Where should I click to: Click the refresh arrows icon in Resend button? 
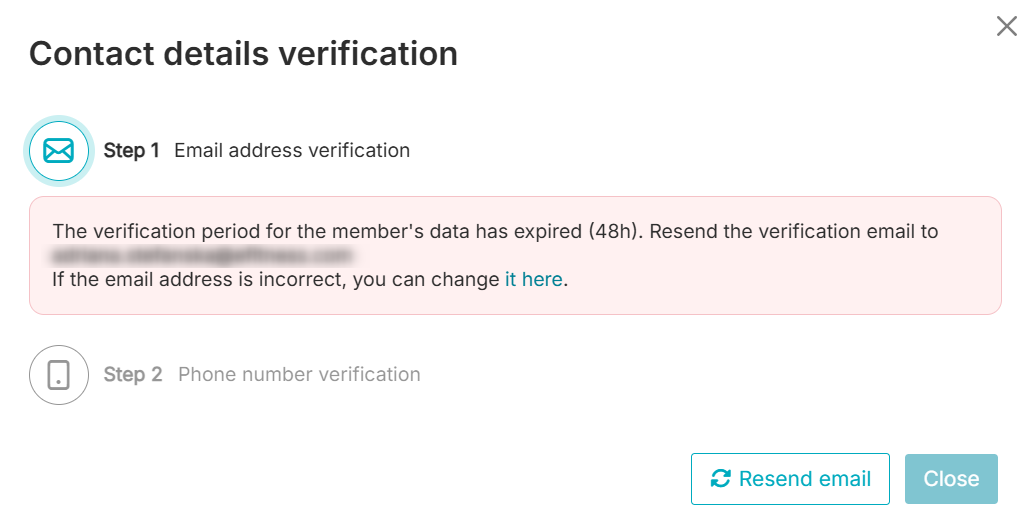720,479
